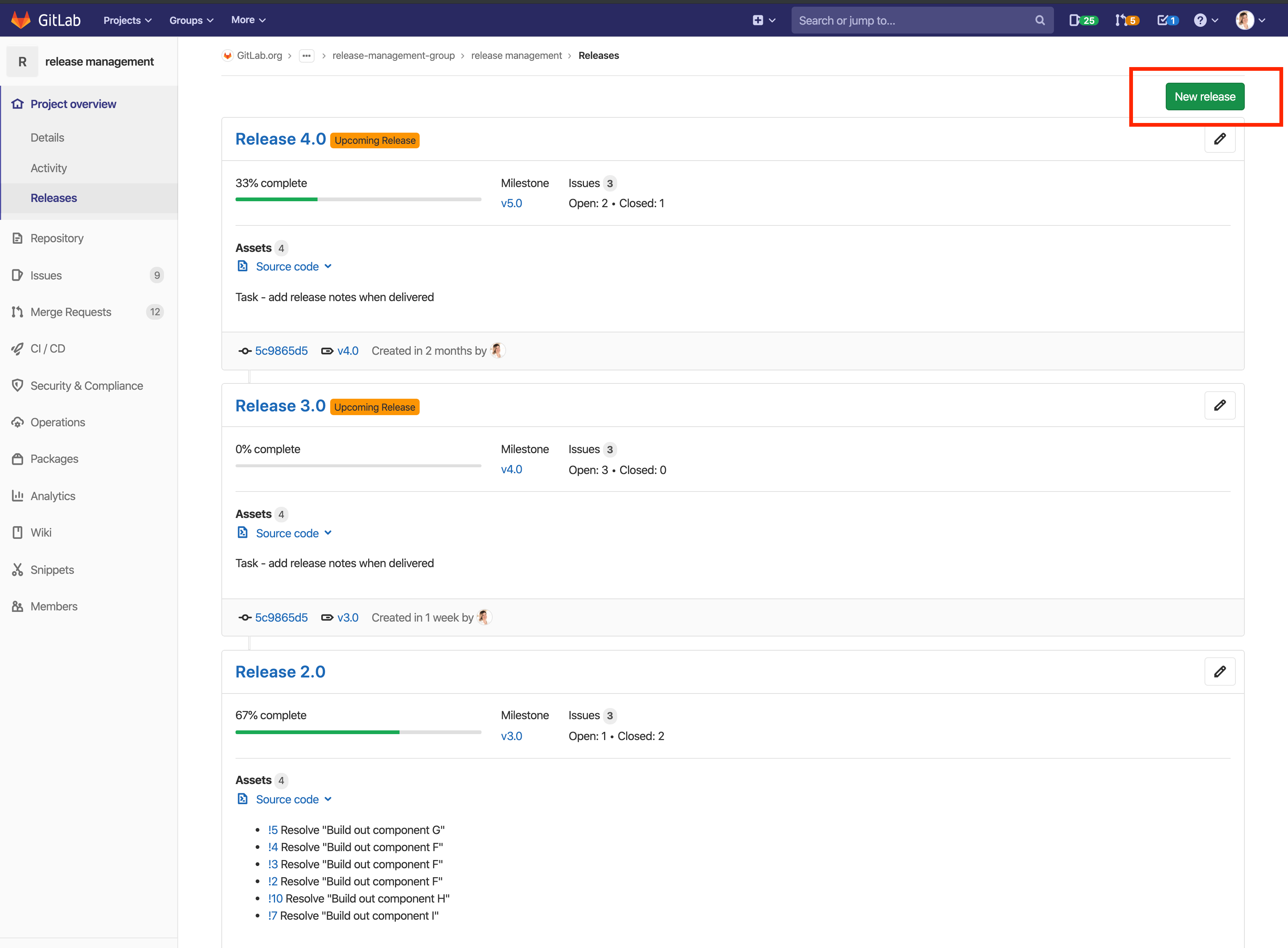Open the merge requests counter icon in top bar
Screen dimensions: 1288x948
(x=1126, y=20)
